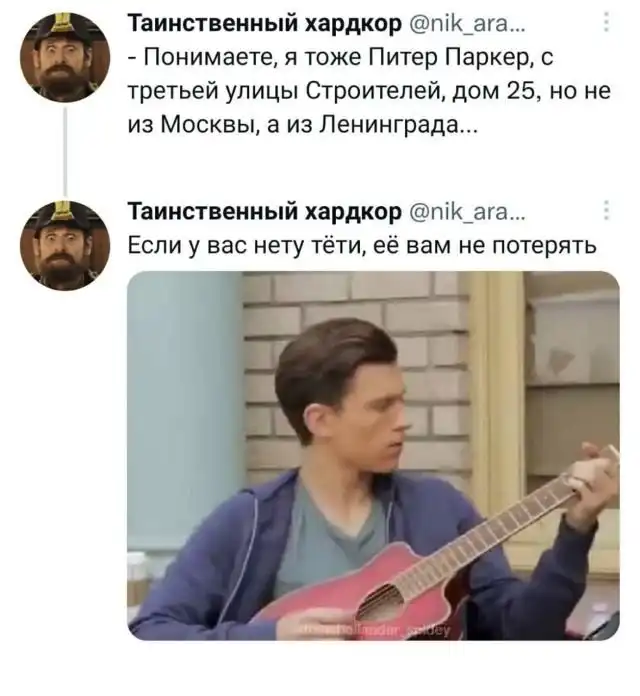This screenshot has height=696, width=640.
Task: Open the guitar player video thumbnail
Action: click(373, 456)
